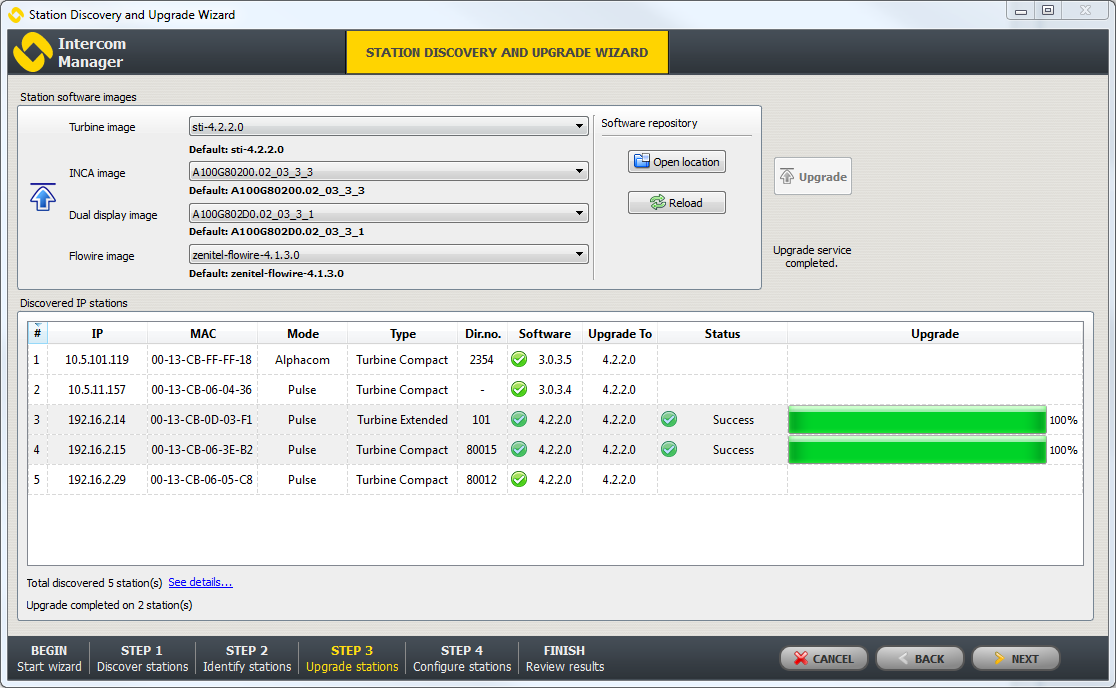This screenshot has height=688, width=1116.
Task: Click green software check icon for 3.0.3.4
Action: pyautogui.click(x=519, y=390)
